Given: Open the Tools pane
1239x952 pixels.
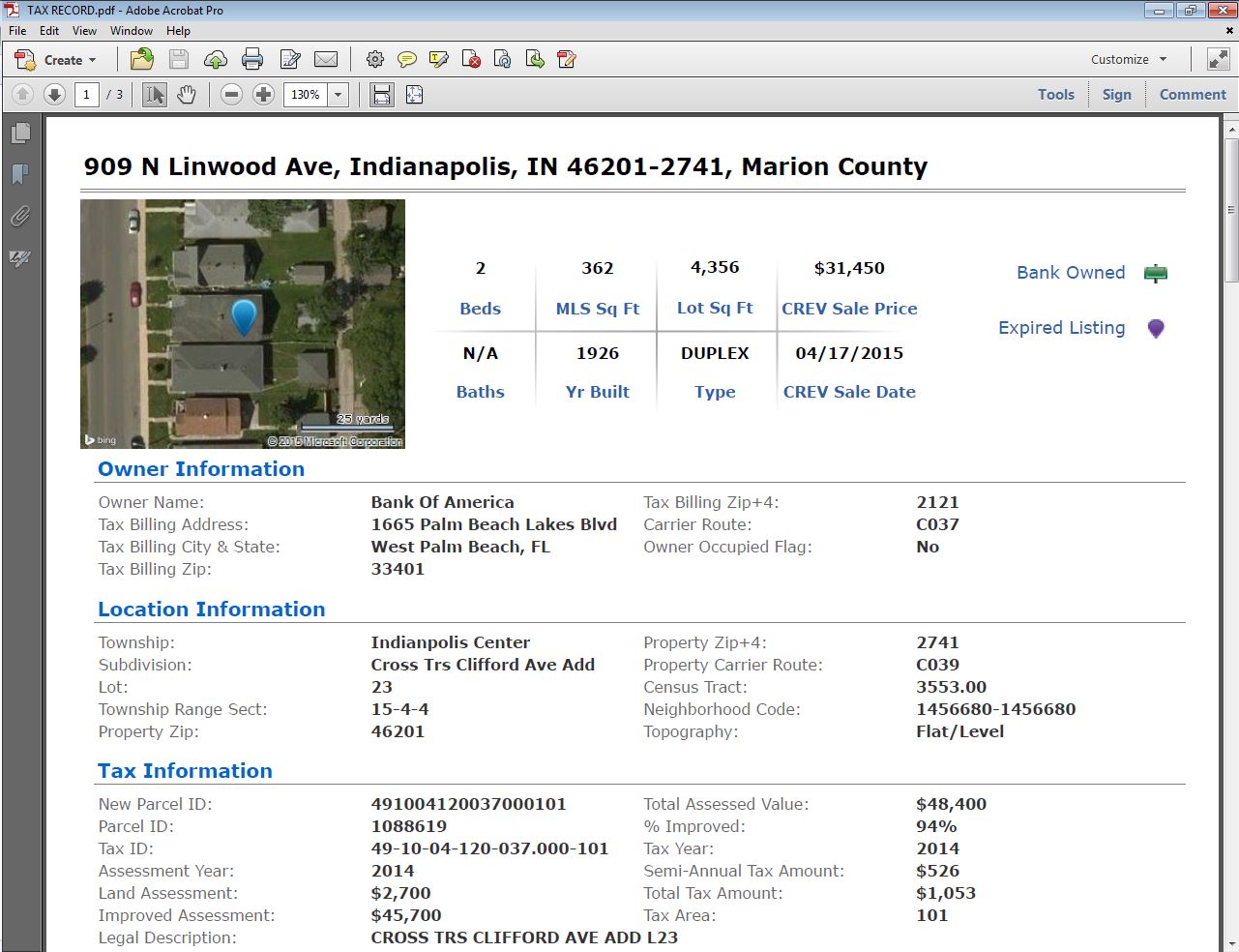Looking at the screenshot, I should click(x=1056, y=95).
